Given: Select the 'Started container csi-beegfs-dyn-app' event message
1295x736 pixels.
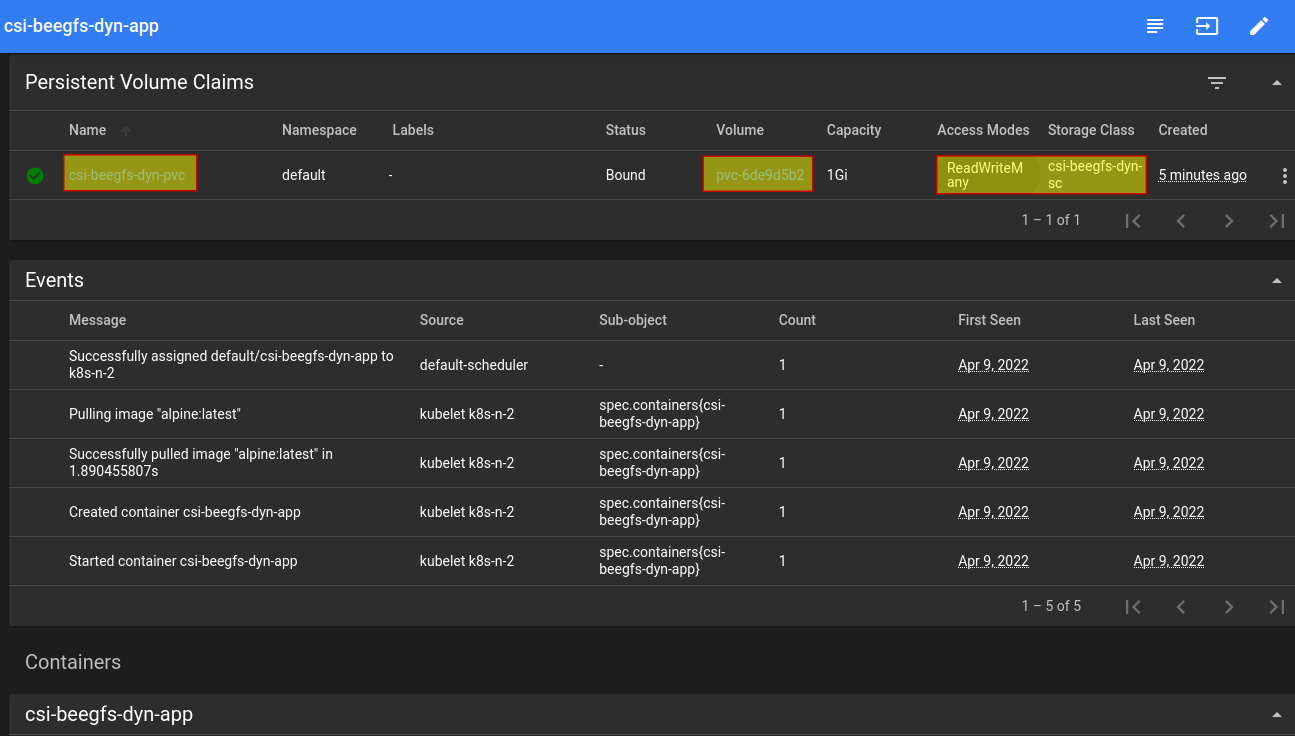Looking at the screenshot, I should click(183, 561).
